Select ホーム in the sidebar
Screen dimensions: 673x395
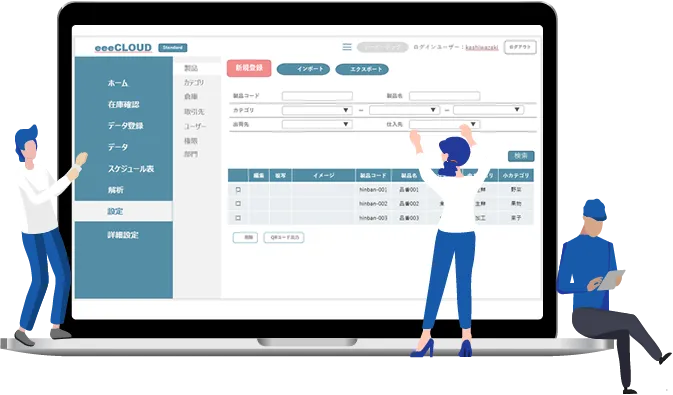coord(118,83)
